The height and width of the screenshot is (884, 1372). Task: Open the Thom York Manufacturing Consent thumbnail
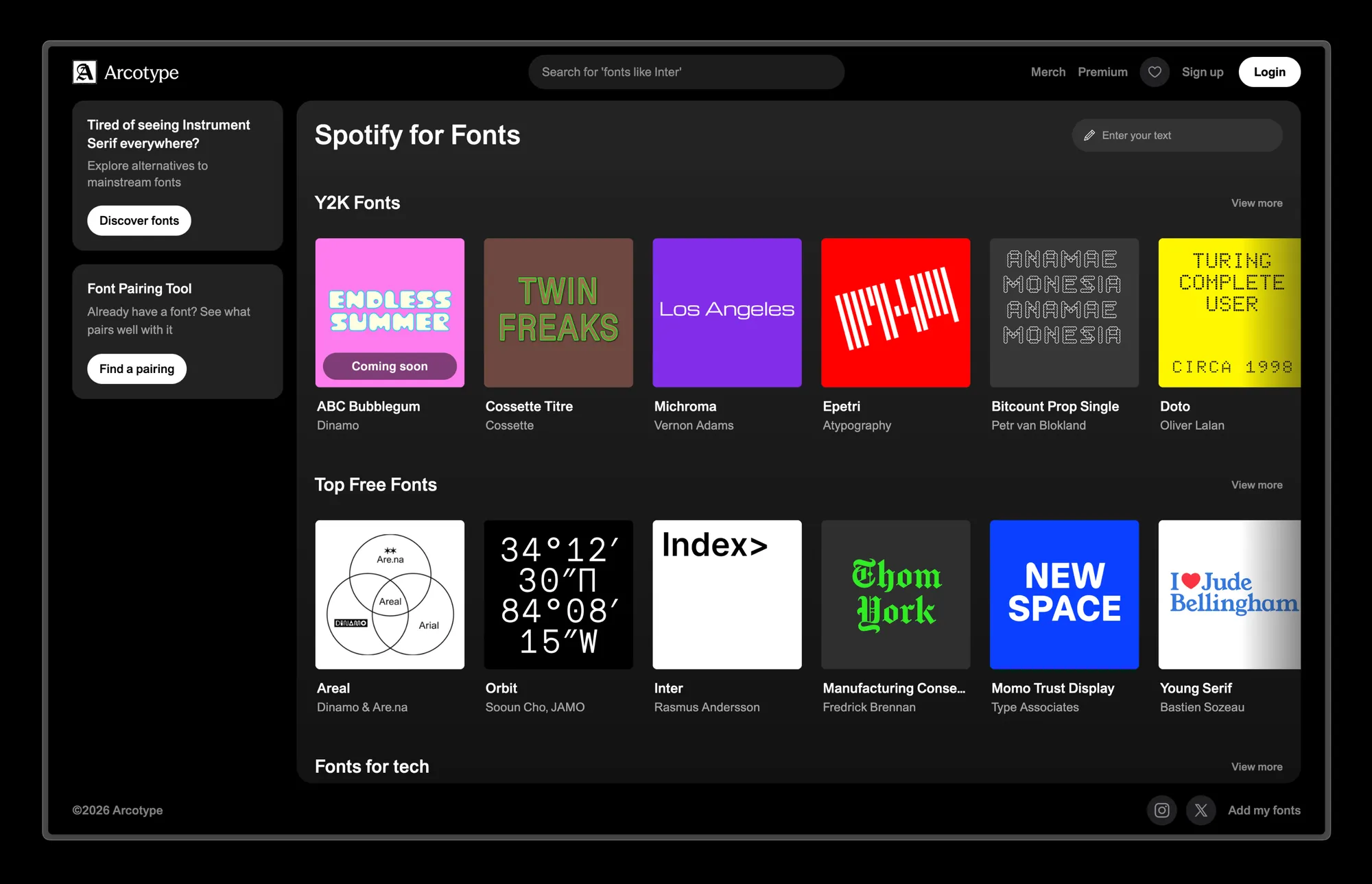pos(896,595)
